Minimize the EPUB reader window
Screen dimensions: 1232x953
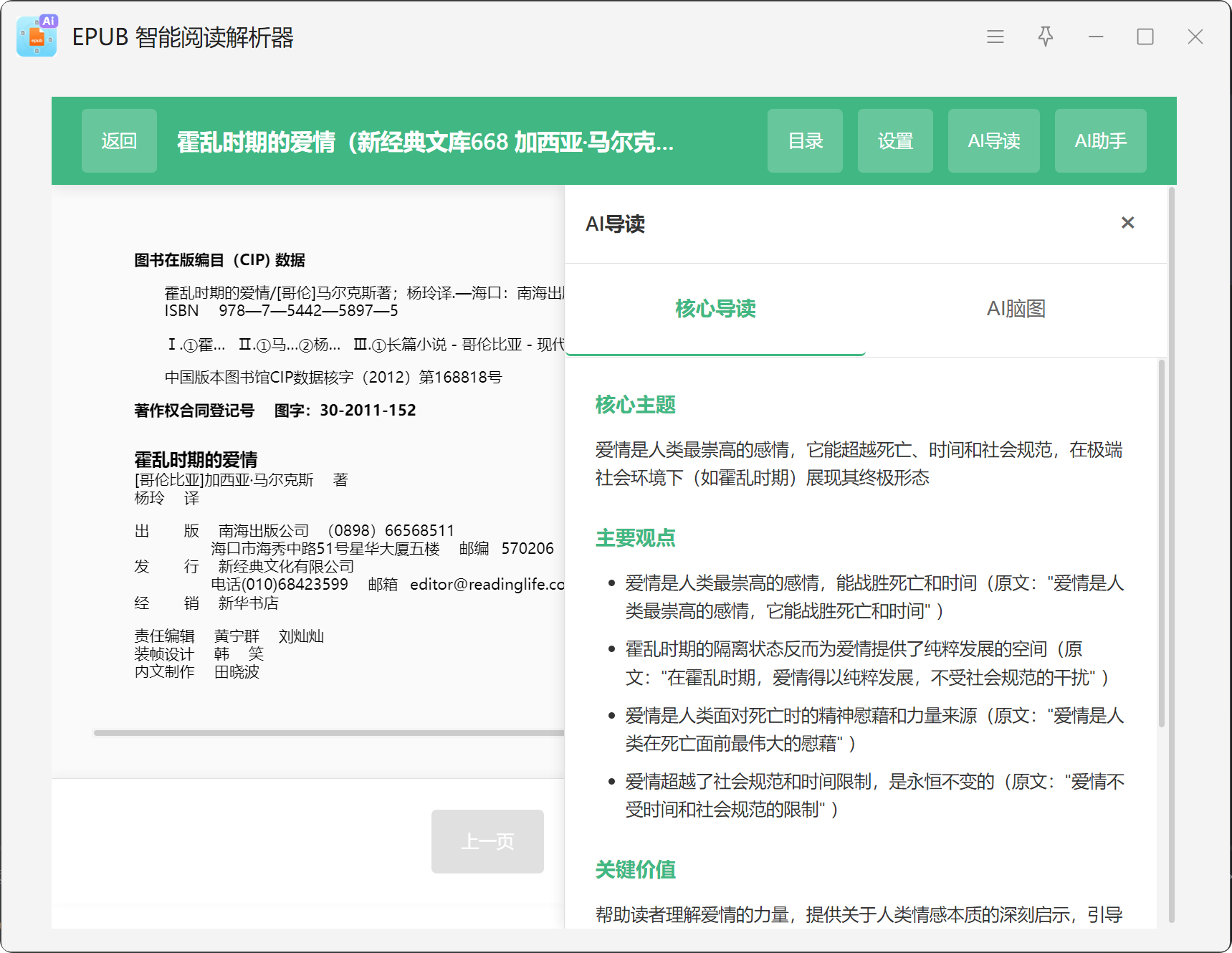(x=1095, y=37)
